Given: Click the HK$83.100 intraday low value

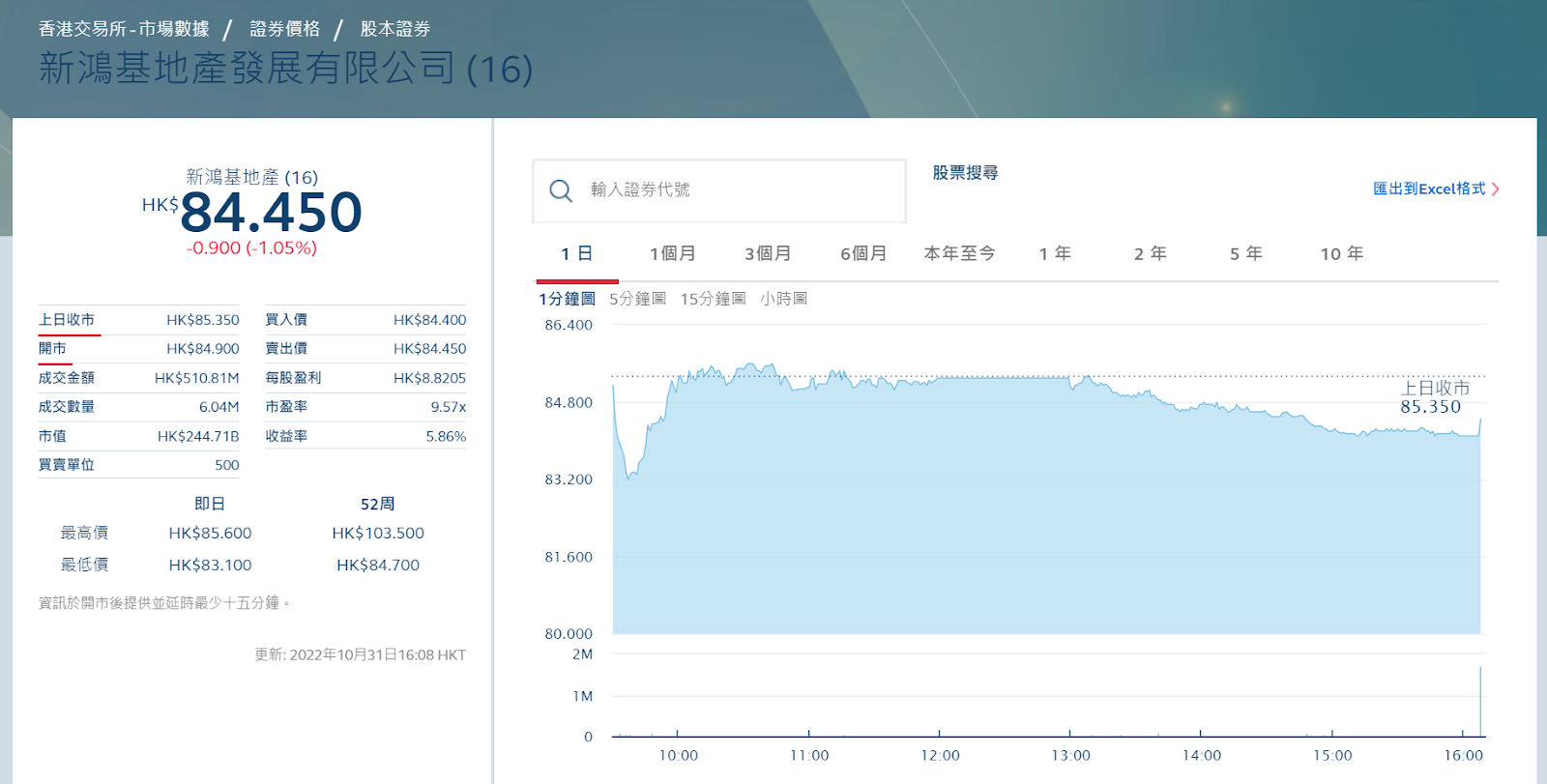Looking at the screenshot, I should pos(210,566).
